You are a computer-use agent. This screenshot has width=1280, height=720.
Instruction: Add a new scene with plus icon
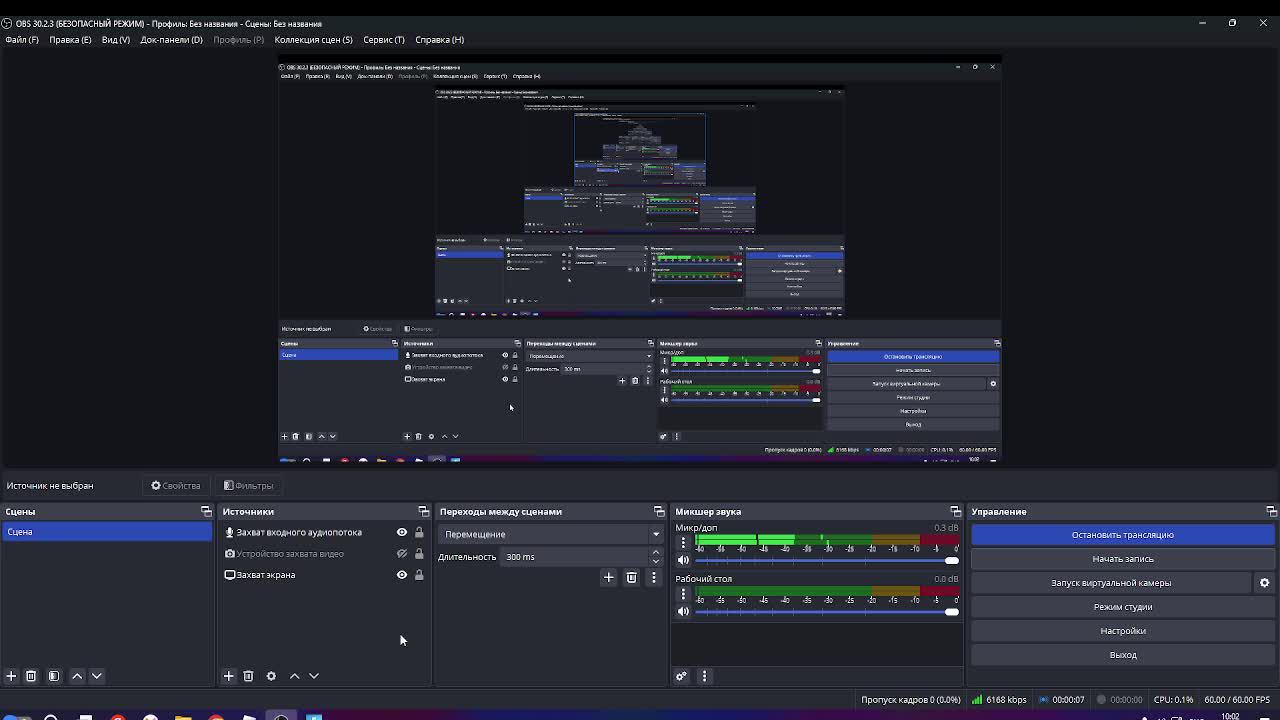point(11,676)
